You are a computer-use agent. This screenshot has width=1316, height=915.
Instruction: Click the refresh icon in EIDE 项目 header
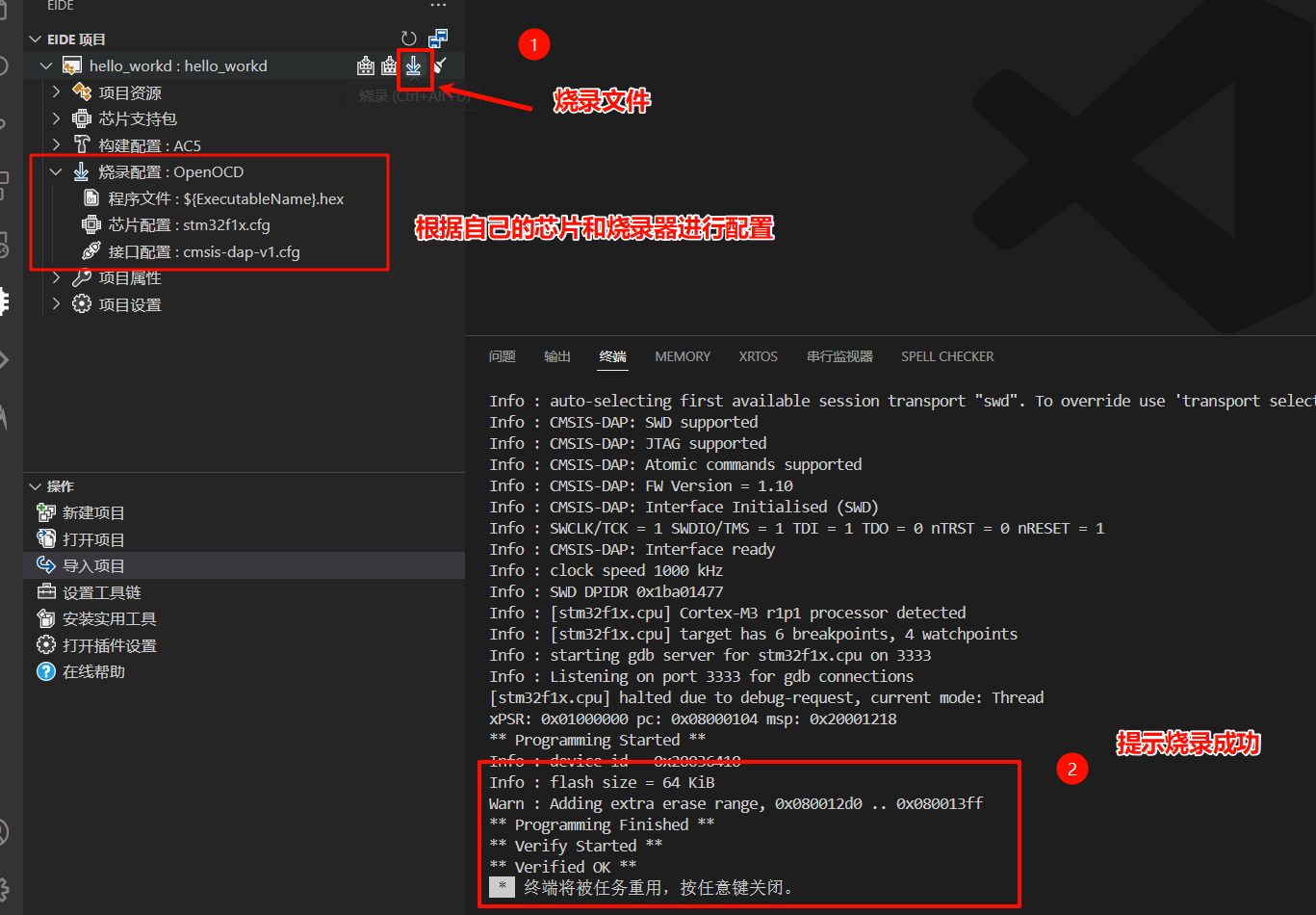[409, 39]
